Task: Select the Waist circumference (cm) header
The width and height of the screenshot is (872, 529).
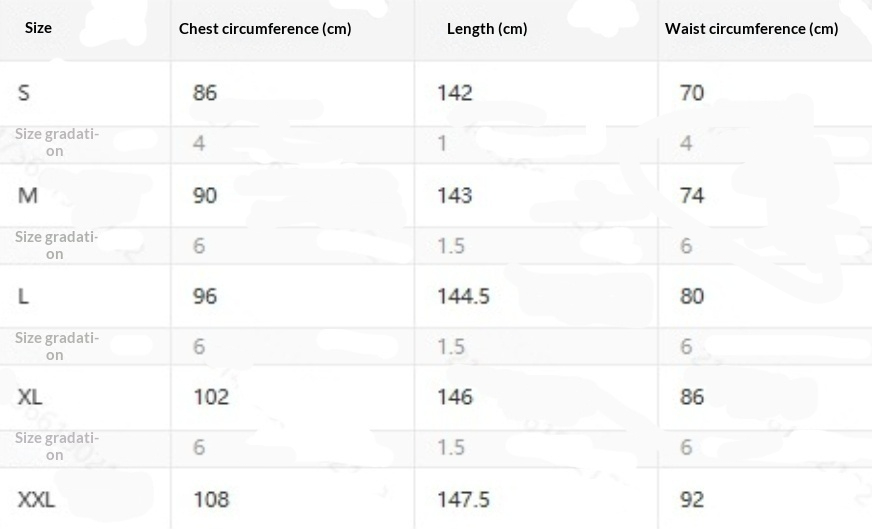Action: [751, 28]
